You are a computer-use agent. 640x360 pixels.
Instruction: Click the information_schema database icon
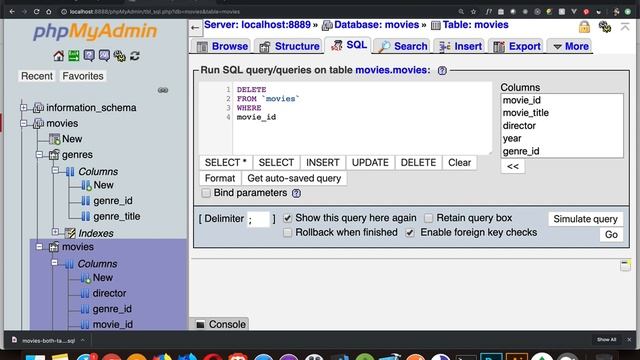point(38,108)
